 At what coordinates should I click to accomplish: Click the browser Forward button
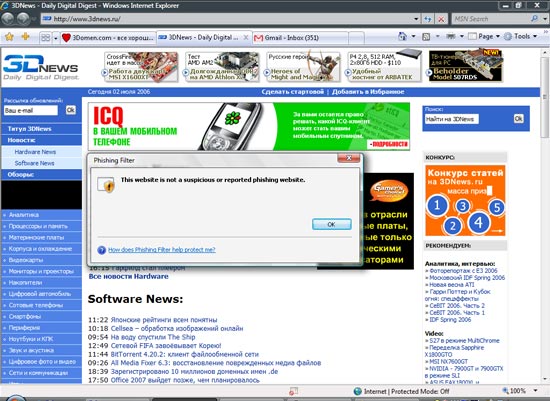(24, 19)
